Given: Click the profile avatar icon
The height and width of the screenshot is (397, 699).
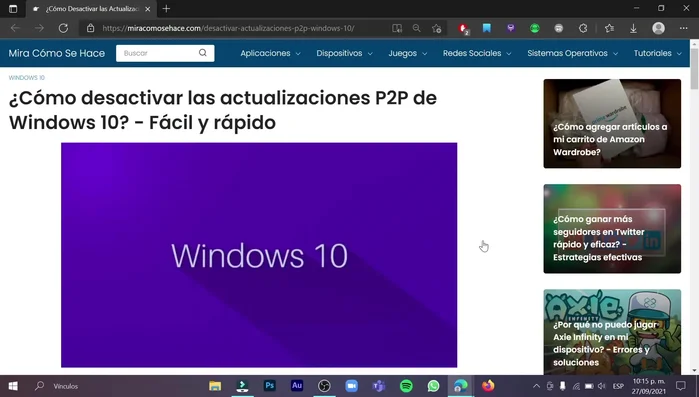Looking at the screenshot, I should 658,28.
